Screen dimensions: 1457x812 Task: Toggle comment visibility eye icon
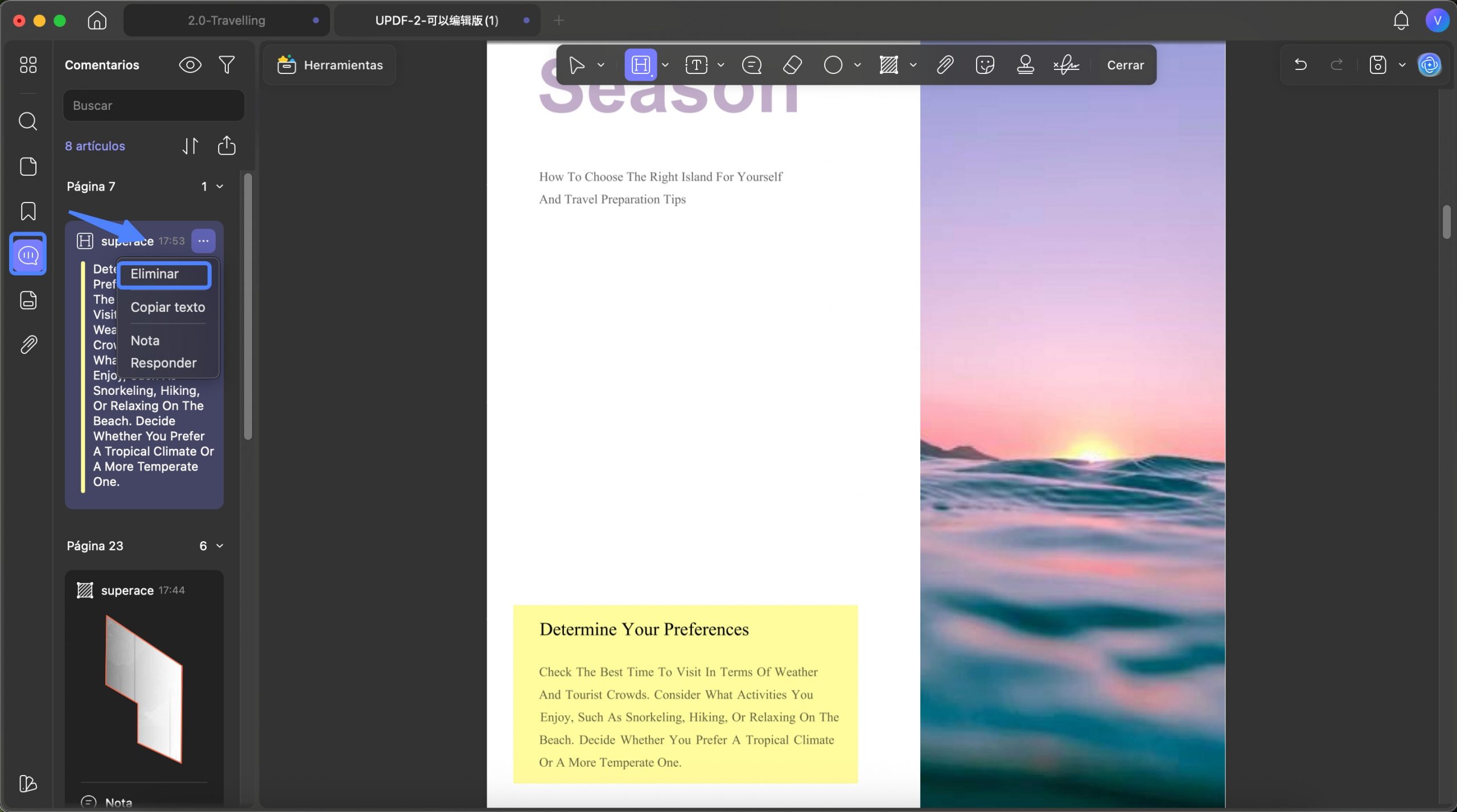(x=190, y=65)
